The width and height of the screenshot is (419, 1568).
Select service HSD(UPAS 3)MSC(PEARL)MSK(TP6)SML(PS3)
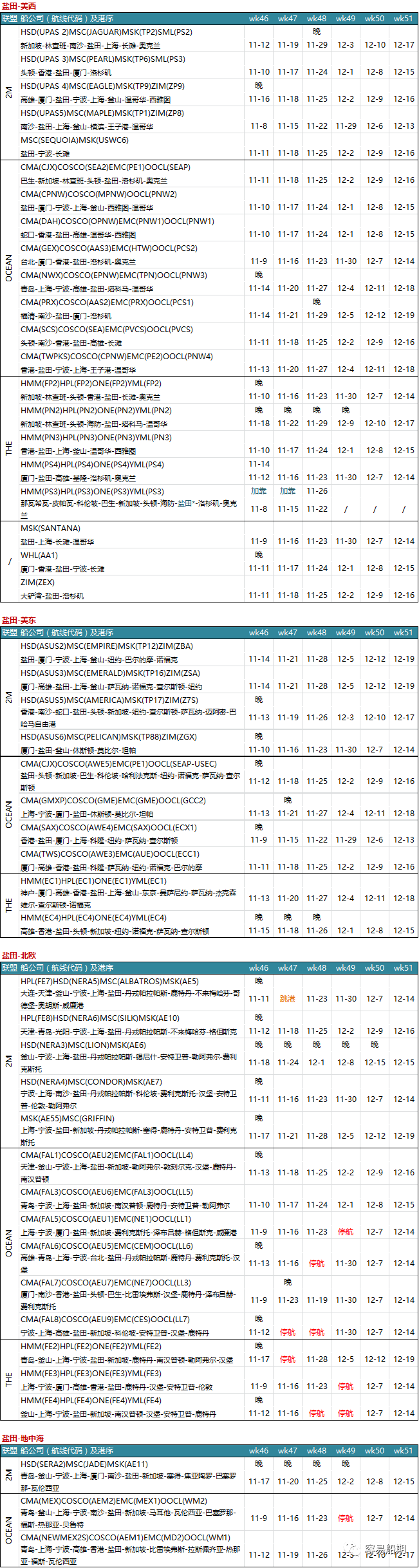pyautogui.click(x=103, y=59)
